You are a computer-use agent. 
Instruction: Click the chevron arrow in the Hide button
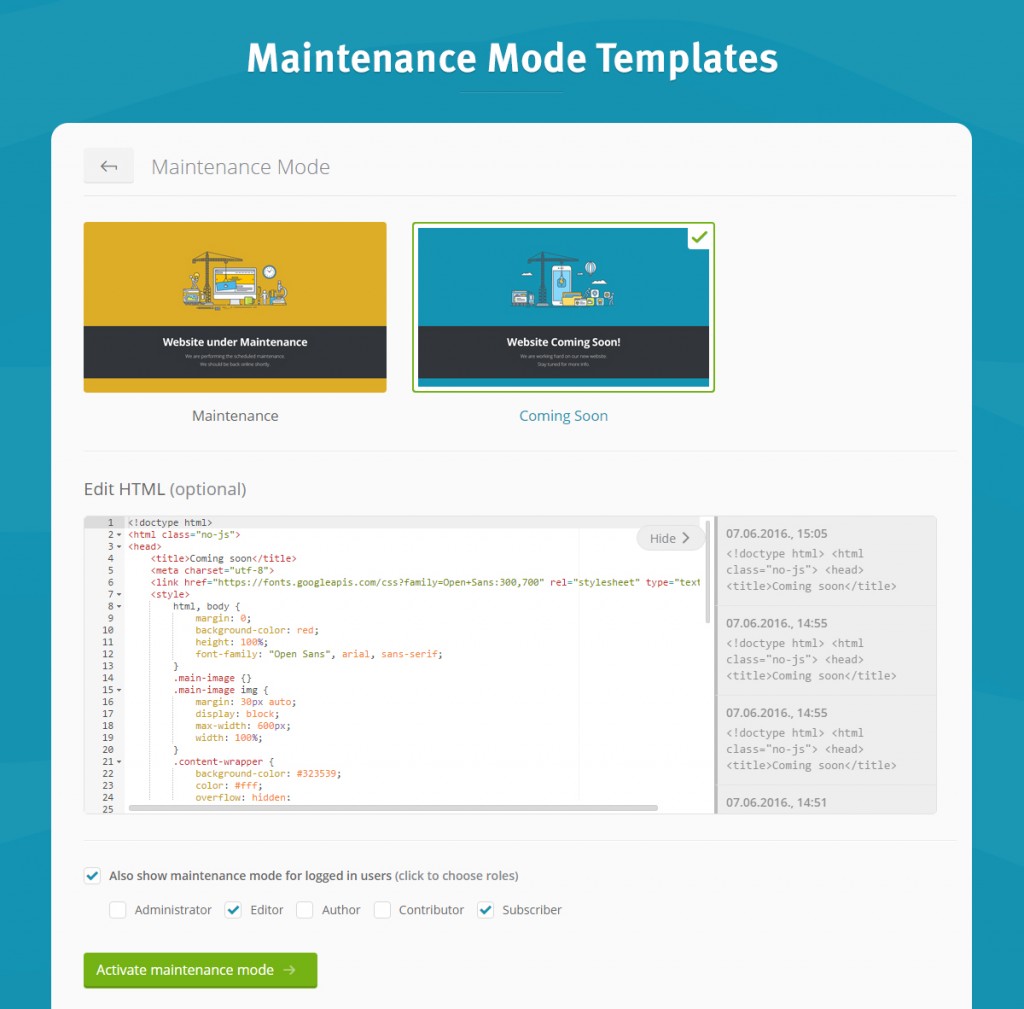686,538
